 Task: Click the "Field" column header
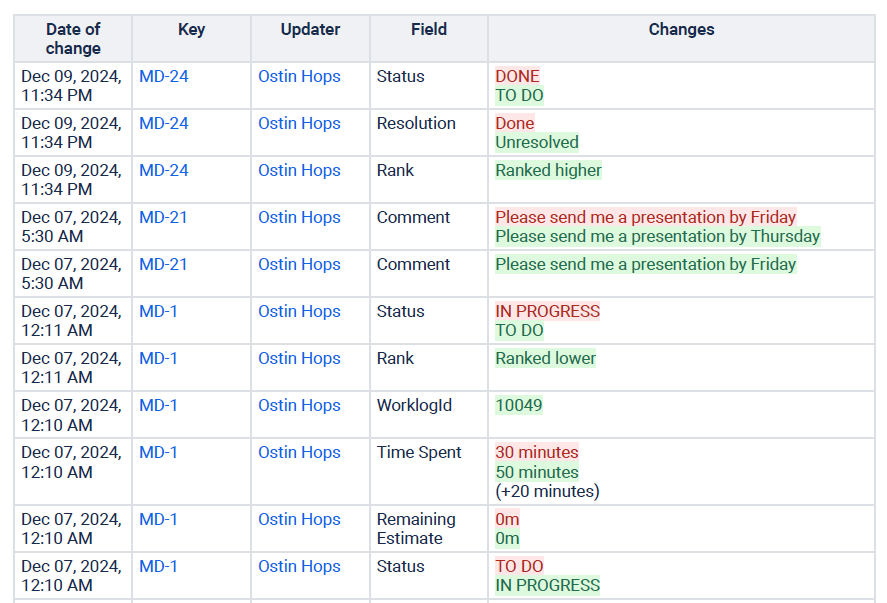[429, 29]
